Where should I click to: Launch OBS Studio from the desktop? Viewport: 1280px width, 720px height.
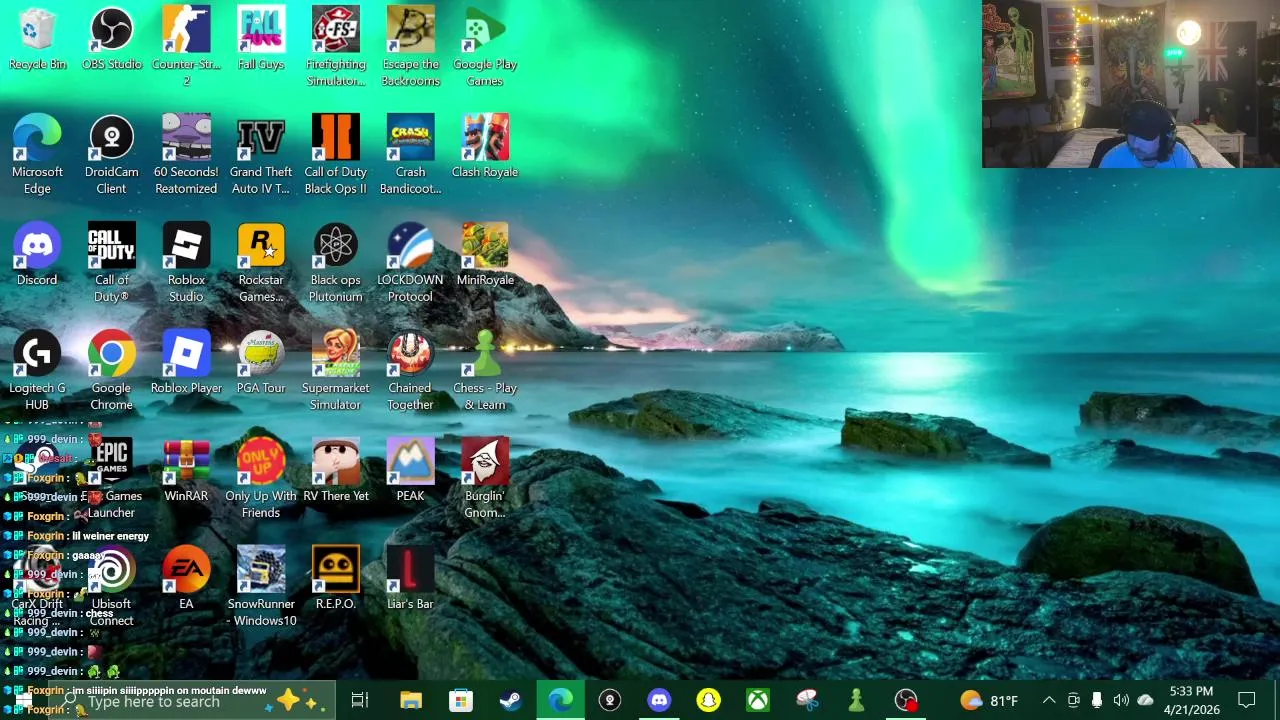pos(111,40)
